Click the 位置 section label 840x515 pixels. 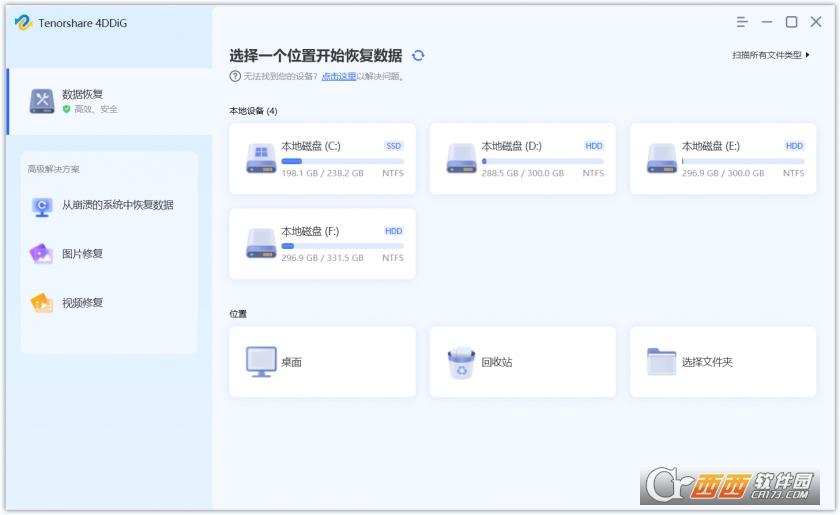click(238, 314)
